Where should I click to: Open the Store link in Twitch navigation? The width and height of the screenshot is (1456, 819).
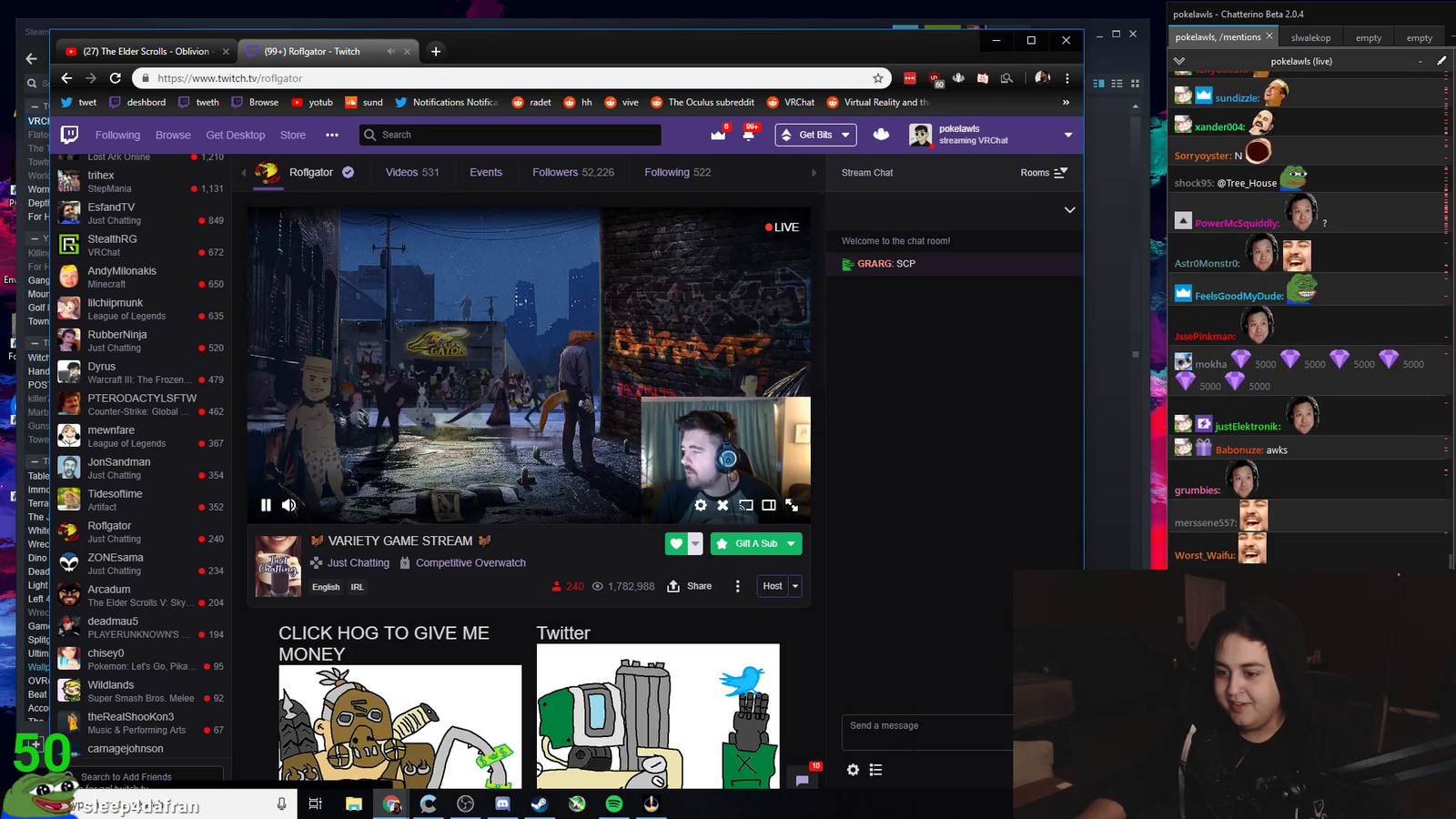[x=293, y=135]
